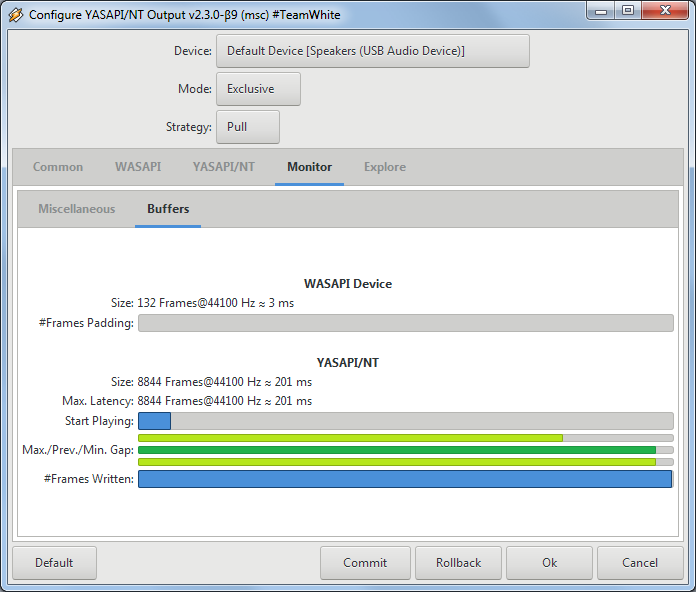Cancel the configuration dialog
Viewport: 696px width, 592px height.
coord(639,563)
